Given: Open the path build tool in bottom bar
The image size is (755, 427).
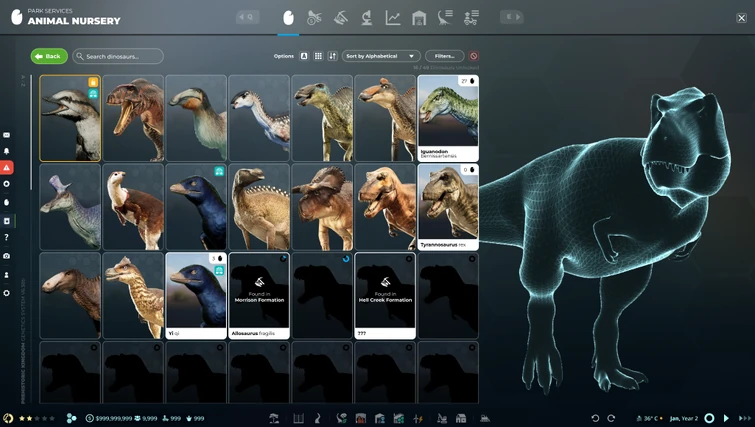Looking at the screenshot, I should click(x=317, y=418).
